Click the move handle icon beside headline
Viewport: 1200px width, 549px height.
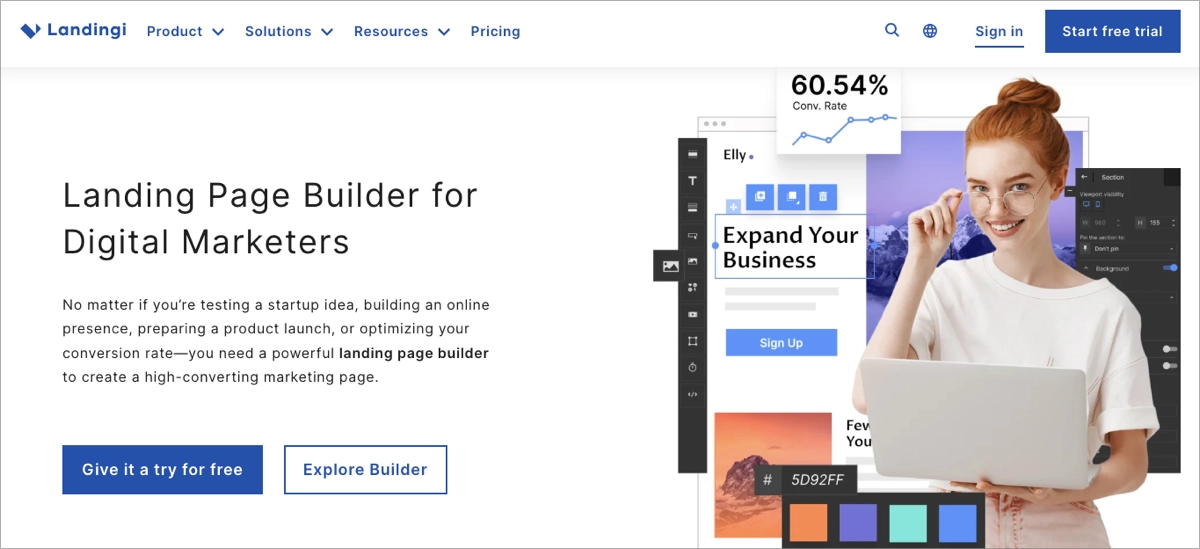733,207
